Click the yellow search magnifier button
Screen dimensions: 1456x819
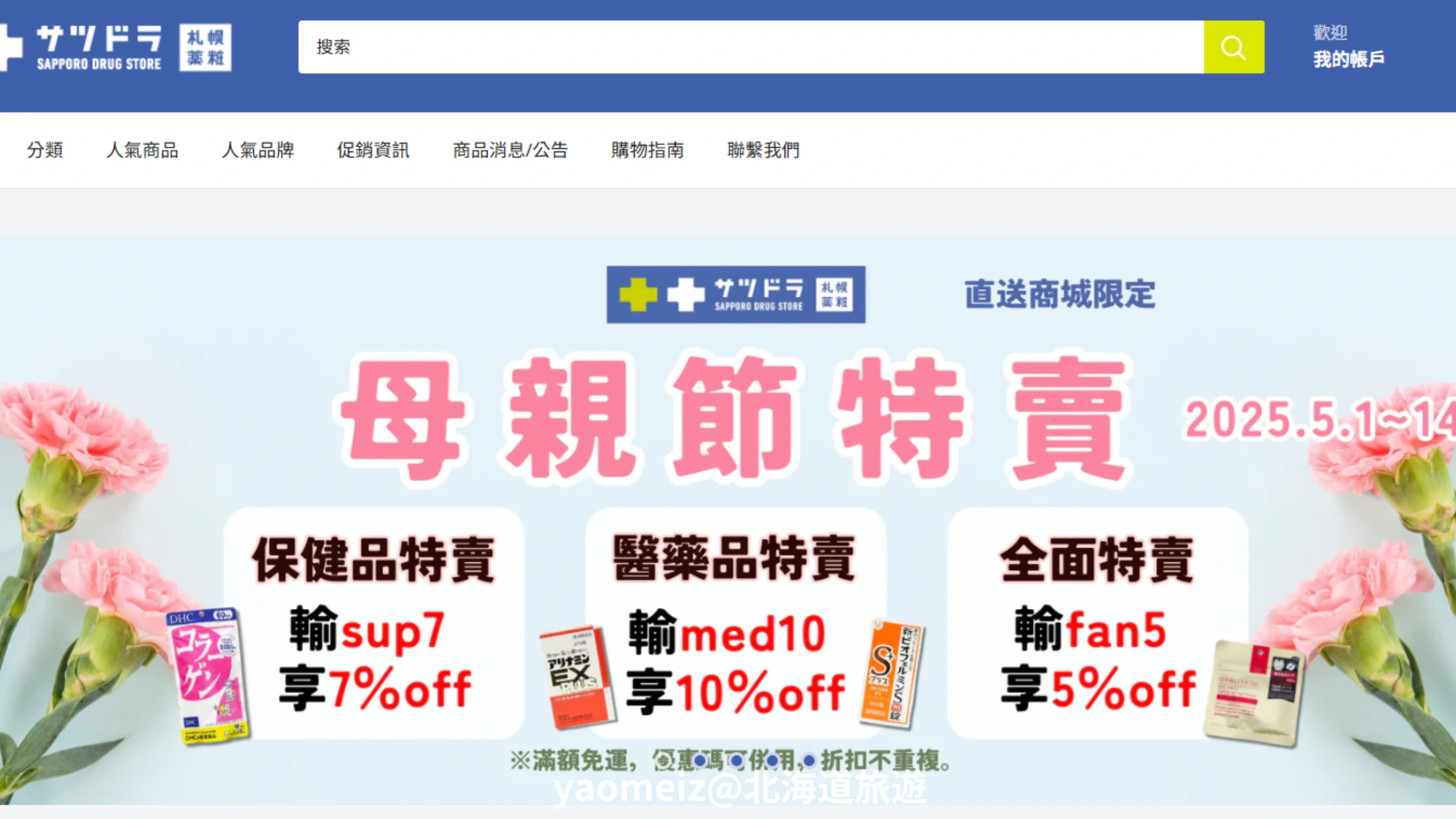[x=1234, y=47]
